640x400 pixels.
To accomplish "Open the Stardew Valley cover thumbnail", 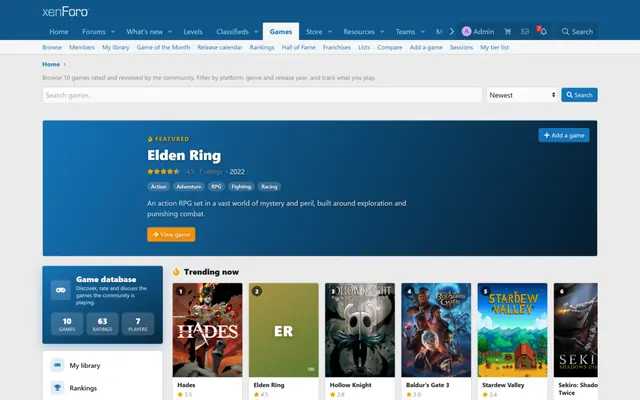I will pyautogui.click(x=513, y=330).
